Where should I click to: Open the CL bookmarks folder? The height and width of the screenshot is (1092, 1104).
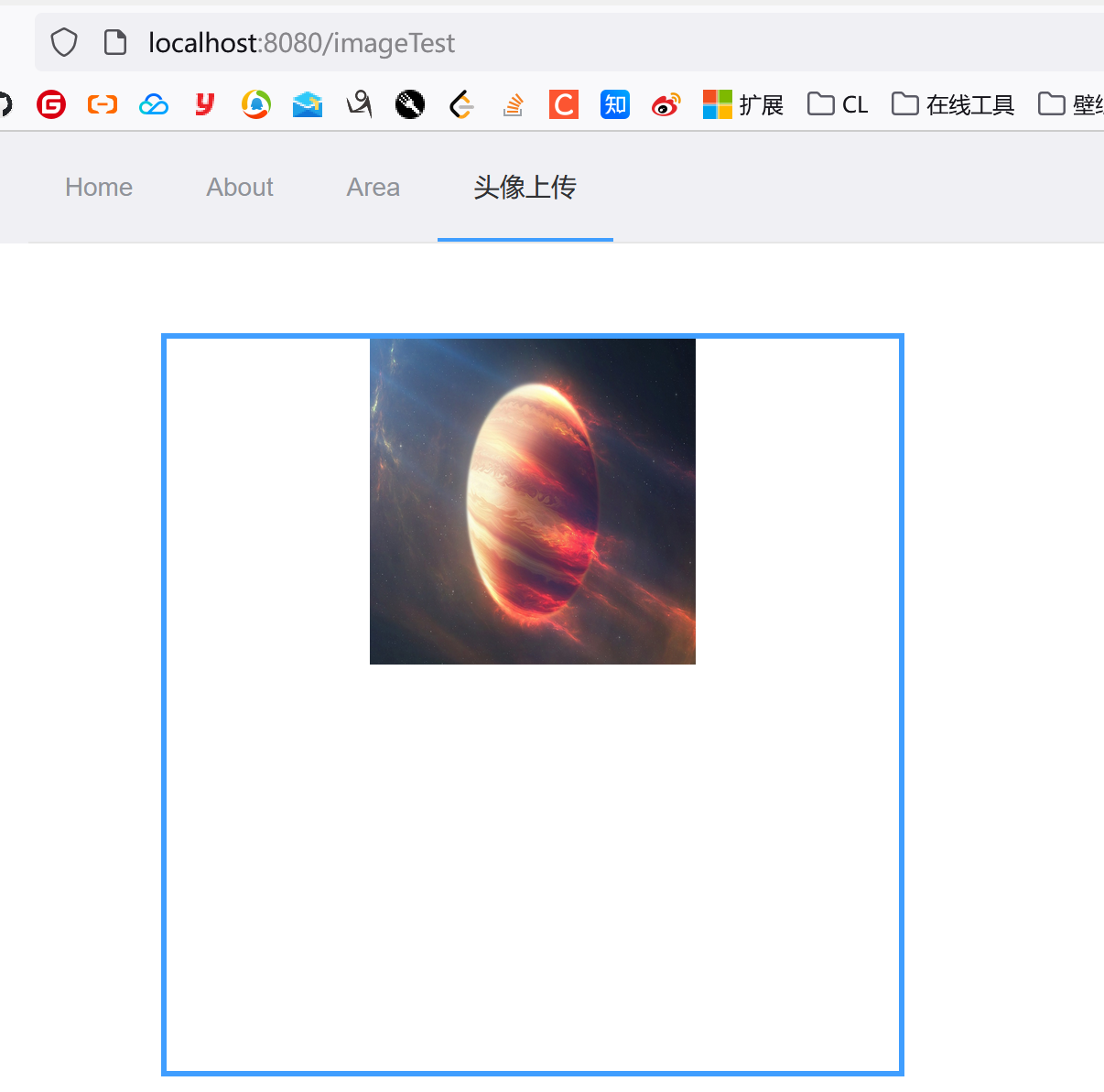pyautogui.click(x=838, y=104)
